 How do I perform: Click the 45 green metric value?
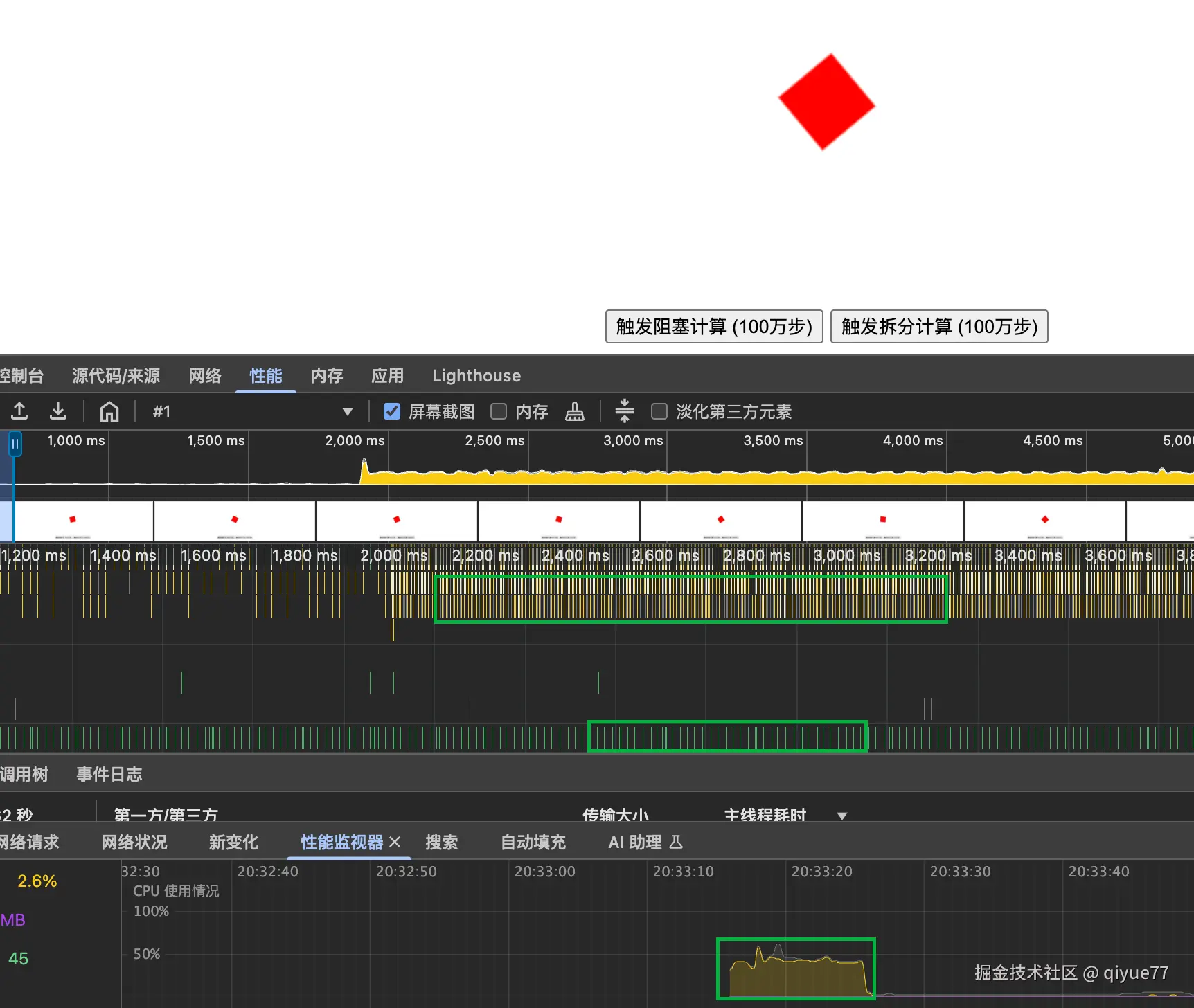pyautogui.click(x=19, y=959)
